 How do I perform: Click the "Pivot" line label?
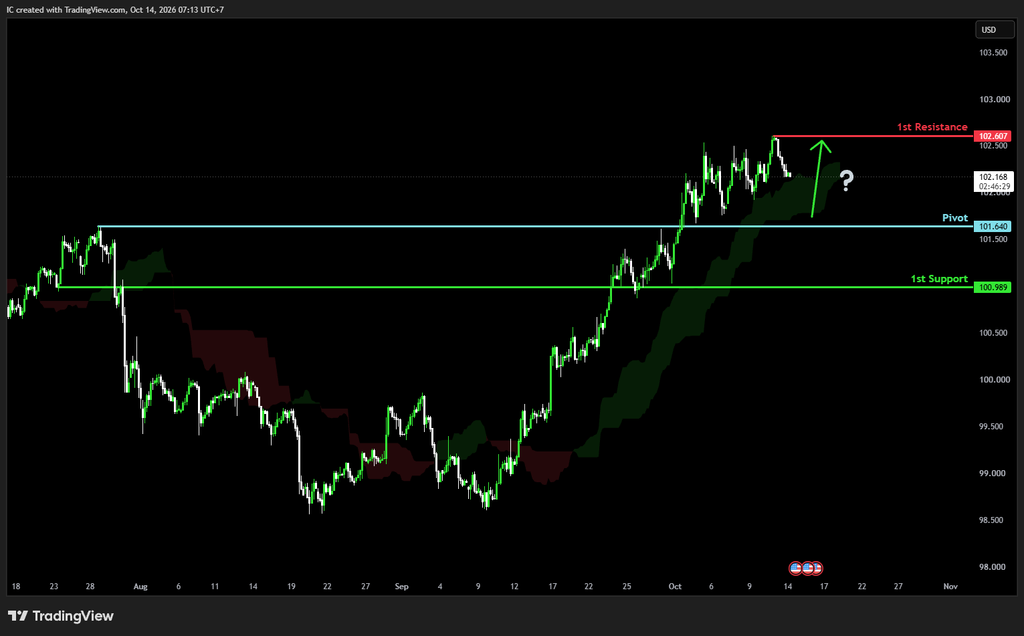(955, 217)
